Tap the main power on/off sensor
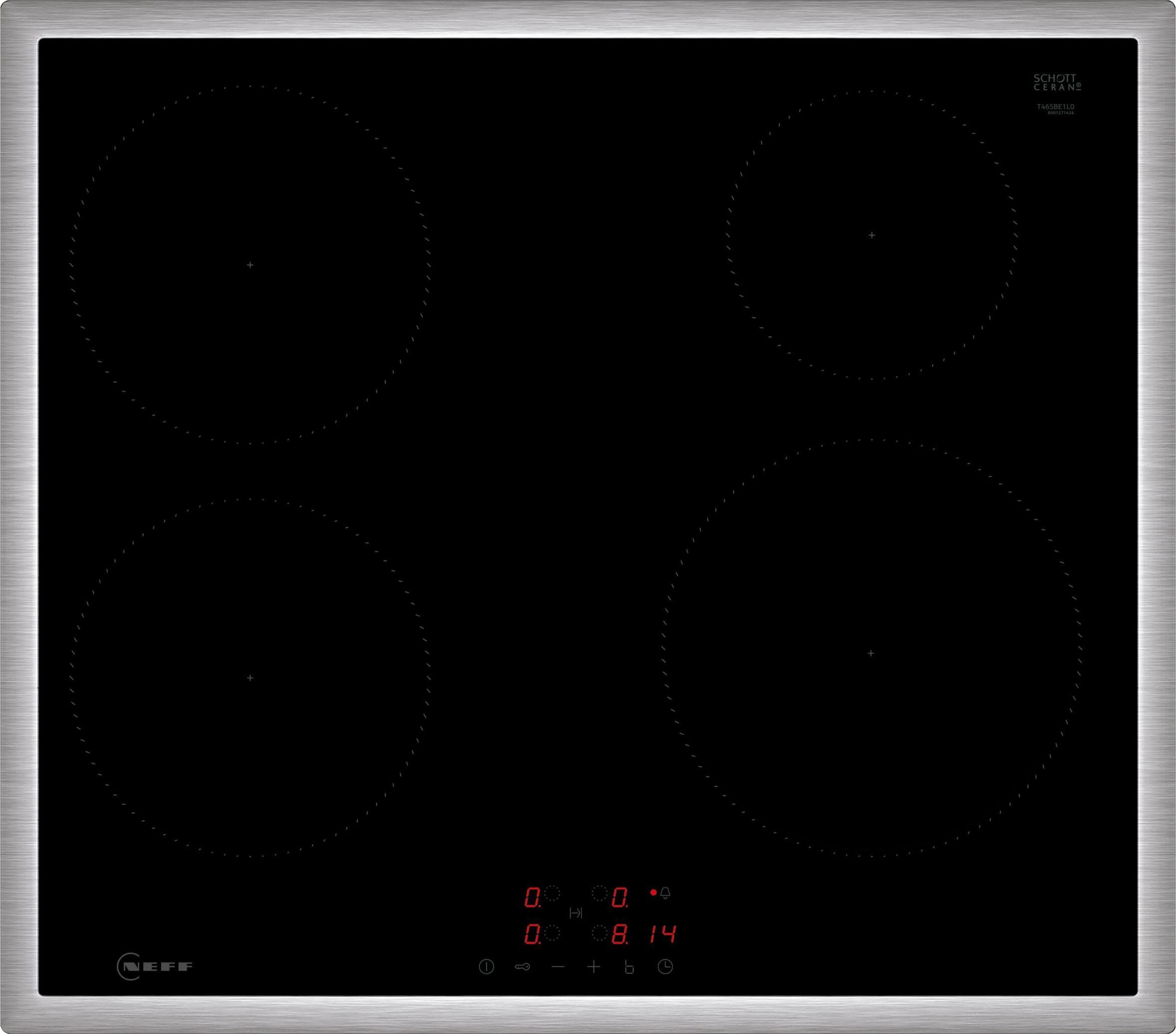Viewport: 1176px width, 1034px height. (486, 967)
